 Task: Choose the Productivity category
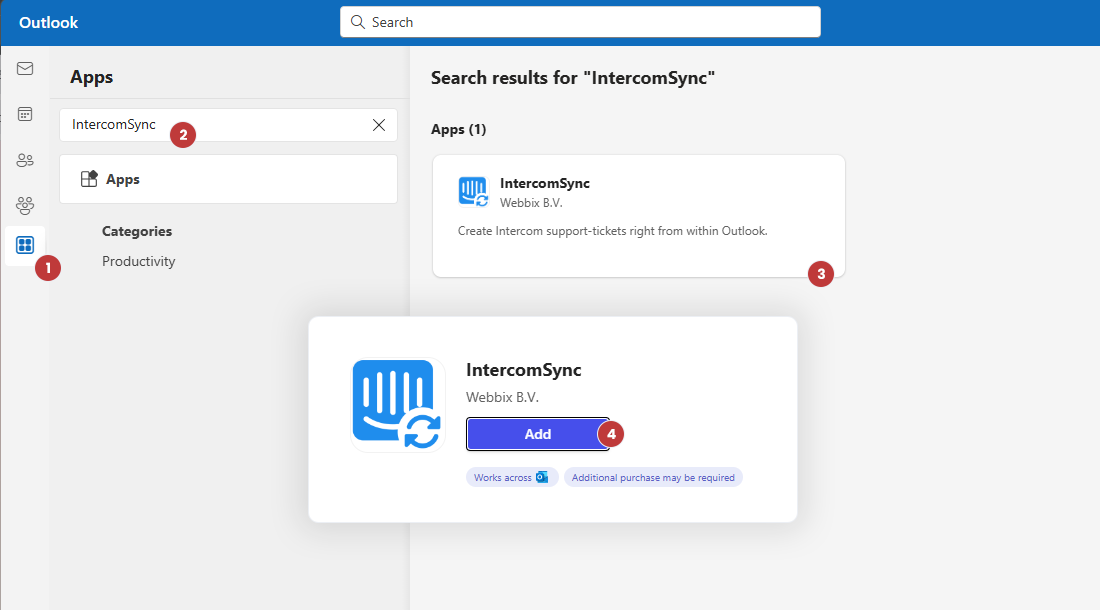point(138,261)
